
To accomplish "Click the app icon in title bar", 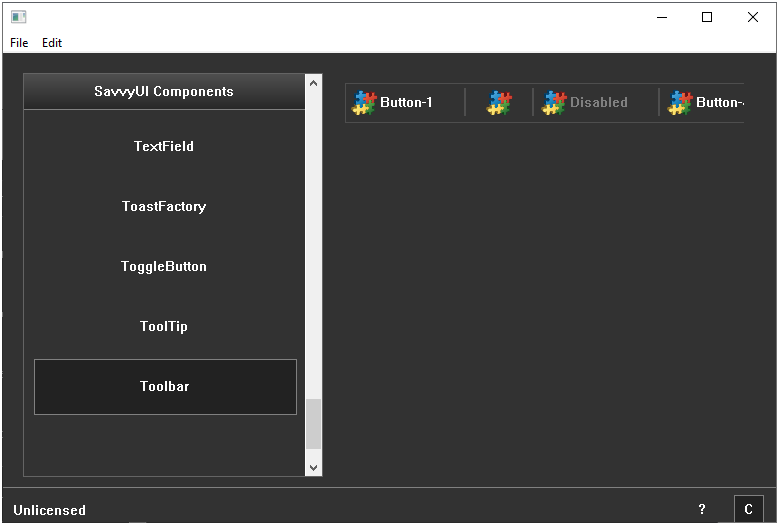I will (x=18, y=17).
